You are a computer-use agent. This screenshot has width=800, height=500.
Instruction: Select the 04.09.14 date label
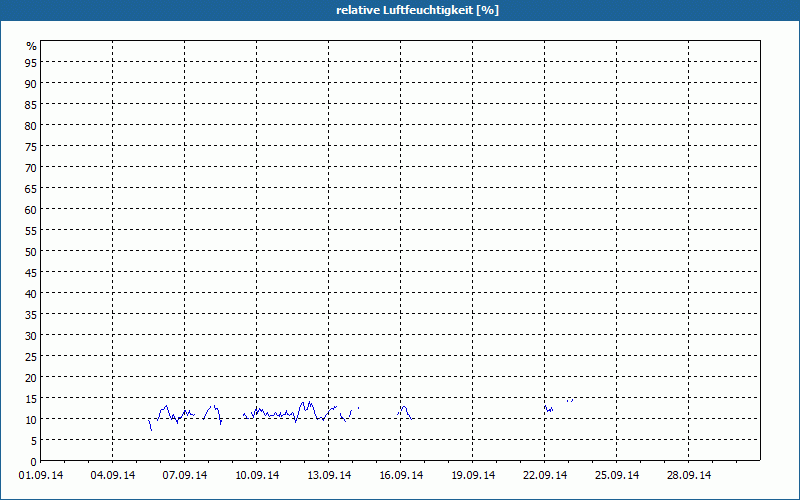coord(112,475)
